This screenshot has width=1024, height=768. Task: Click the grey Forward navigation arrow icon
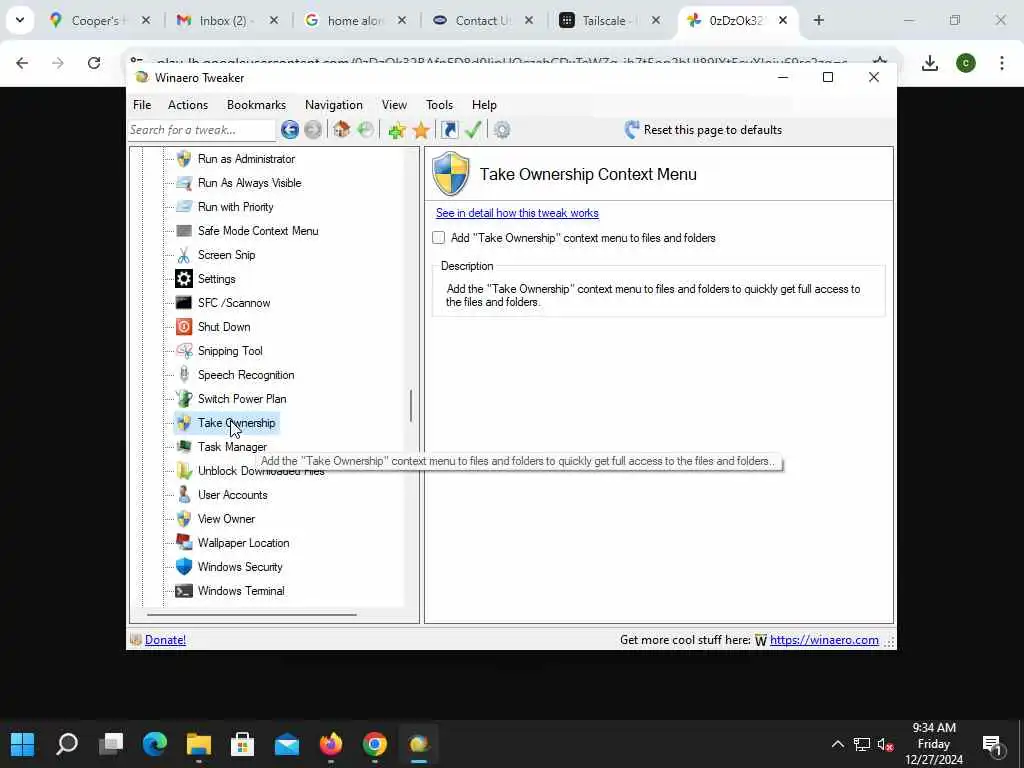tap(313, 130)
